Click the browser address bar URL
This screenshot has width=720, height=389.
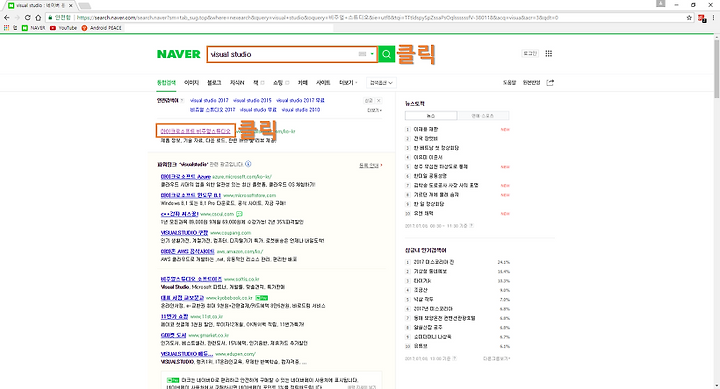tap(317, 17)
